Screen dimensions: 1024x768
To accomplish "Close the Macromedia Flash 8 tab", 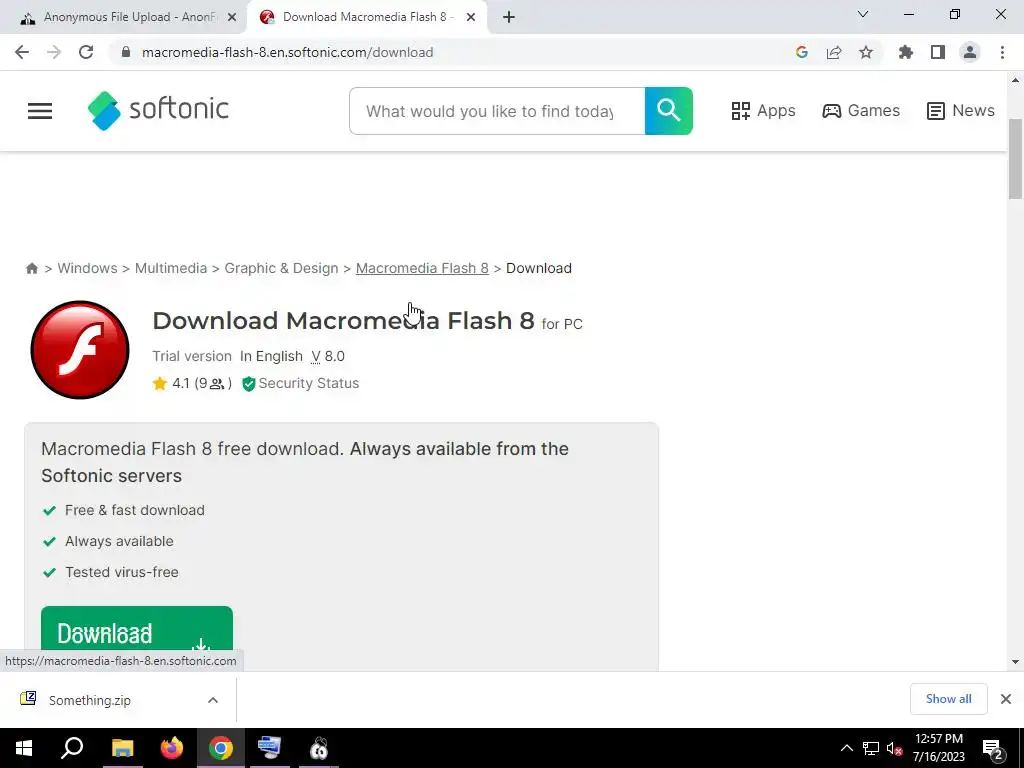I will (471, 18).
